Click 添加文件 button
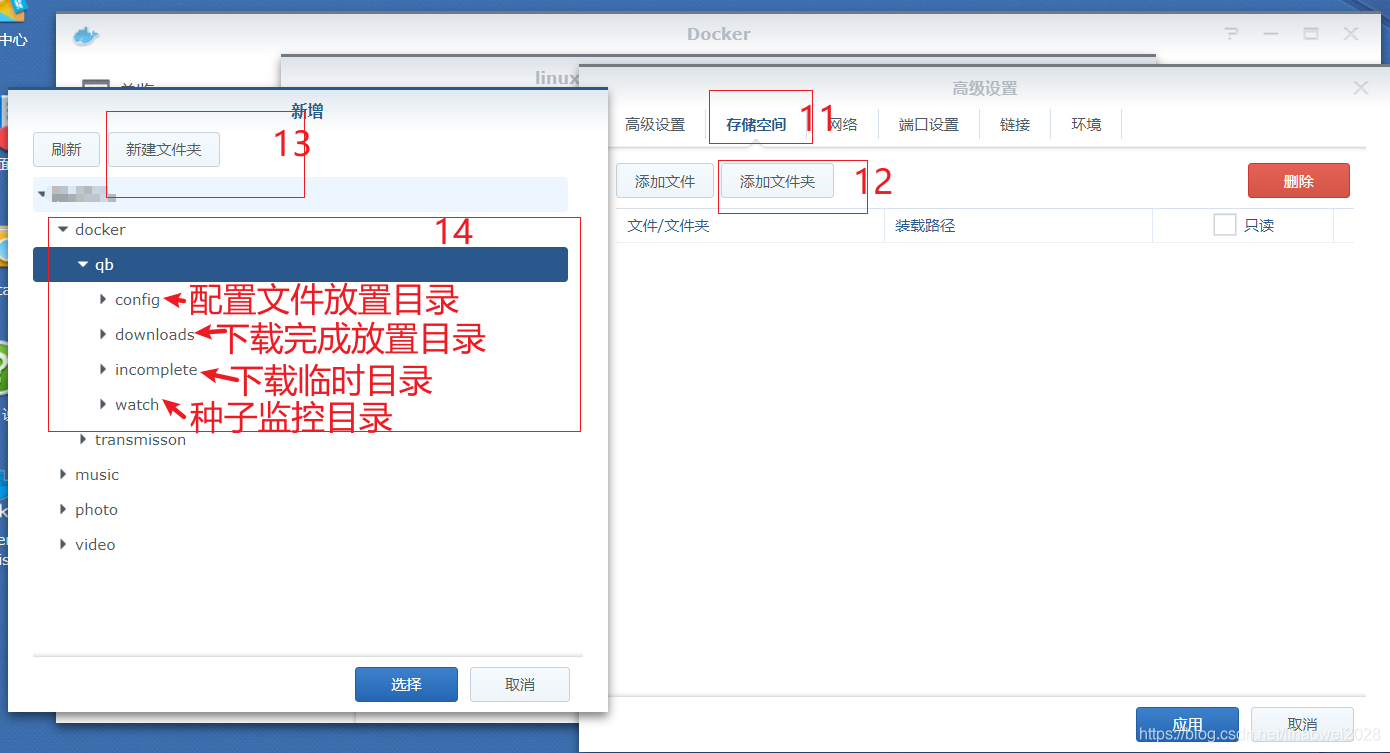Screen dimensions: 1390x753 (665, 181)
